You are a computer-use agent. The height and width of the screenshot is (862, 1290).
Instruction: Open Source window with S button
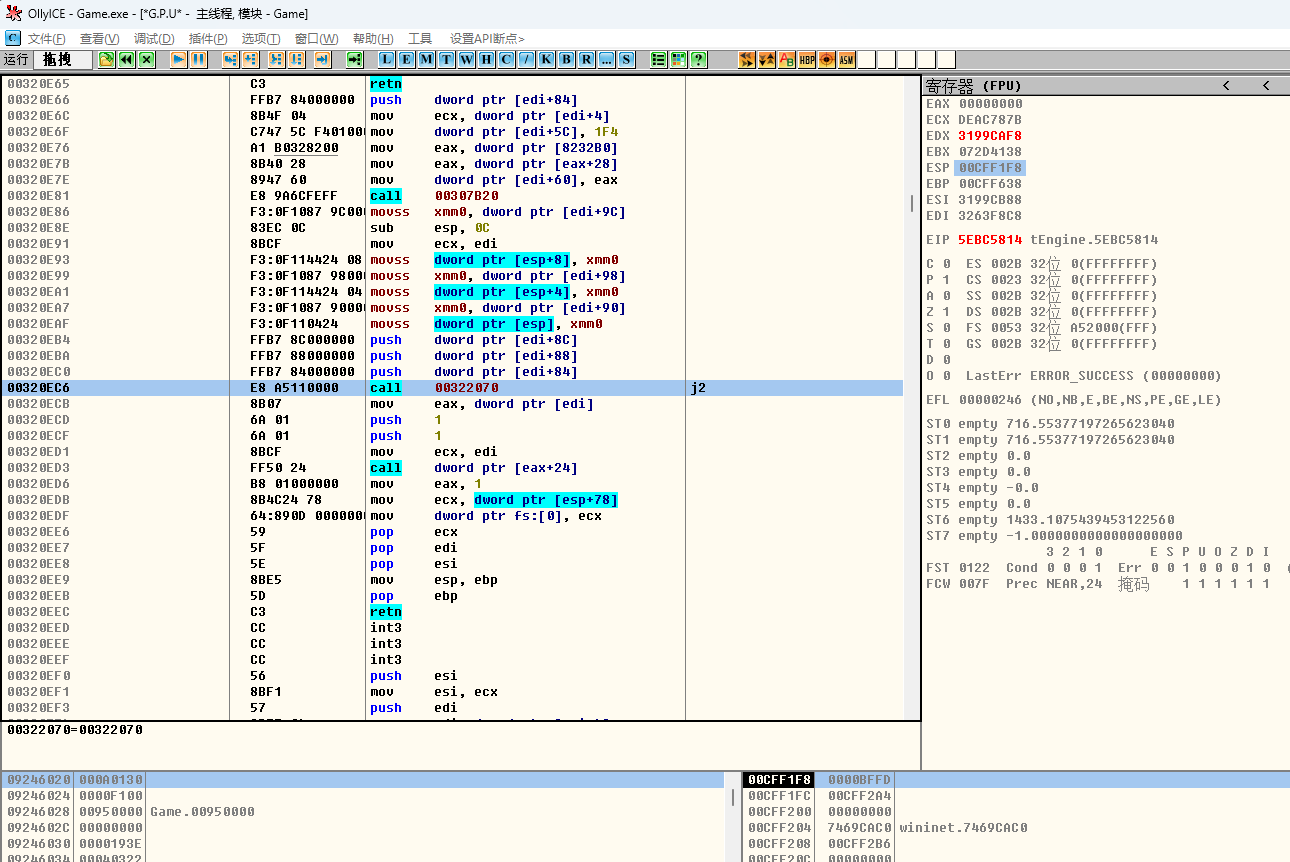(x=626, y=59)
